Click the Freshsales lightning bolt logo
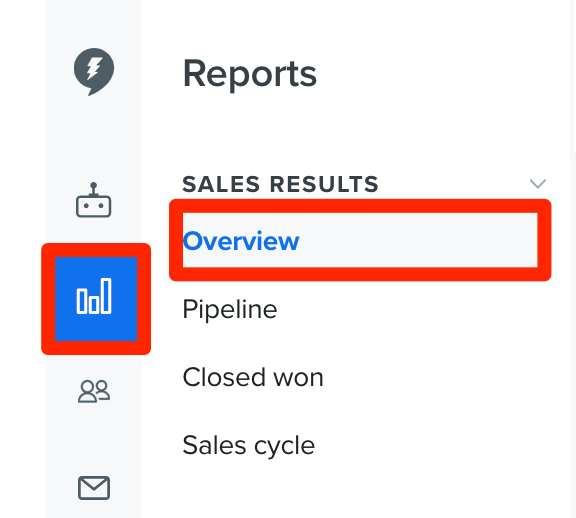This screenshot has width=576, height=518. pyautogui.click(x=94, y=72)
